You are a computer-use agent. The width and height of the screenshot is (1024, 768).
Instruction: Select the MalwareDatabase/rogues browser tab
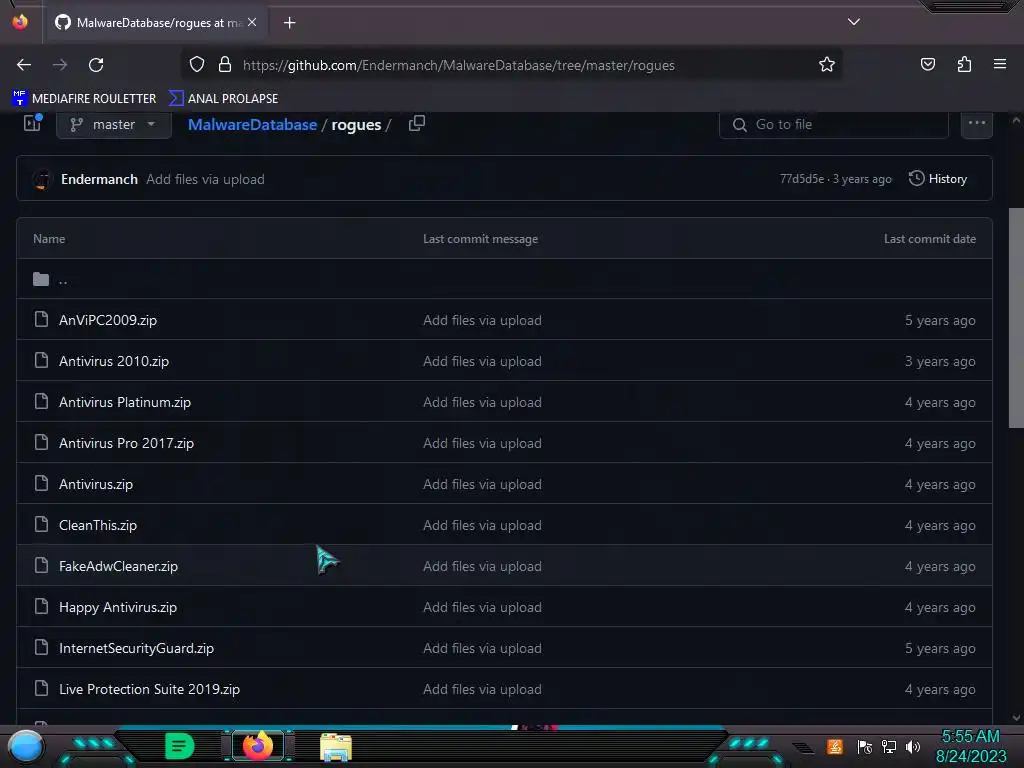[x=155, y=22]
